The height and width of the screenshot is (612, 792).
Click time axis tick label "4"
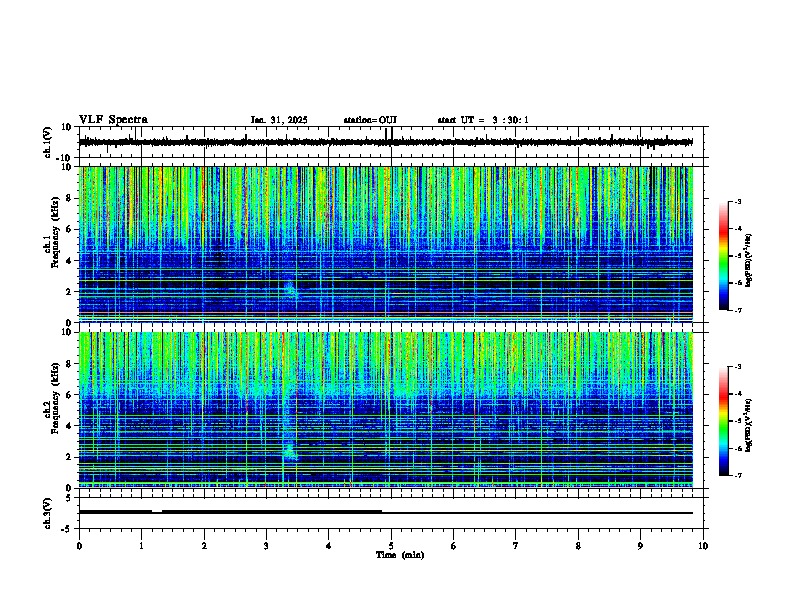(x=329, y=546)
